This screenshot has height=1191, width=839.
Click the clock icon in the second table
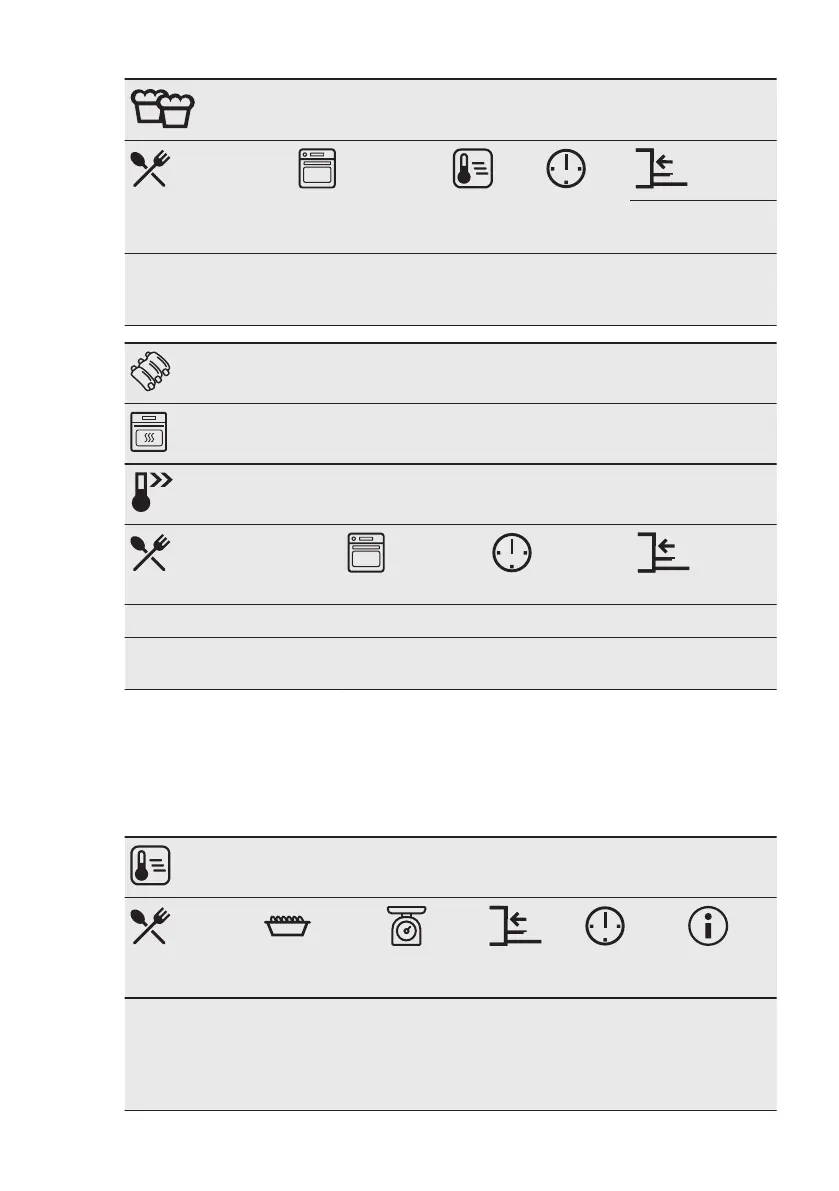coord(512,552)
